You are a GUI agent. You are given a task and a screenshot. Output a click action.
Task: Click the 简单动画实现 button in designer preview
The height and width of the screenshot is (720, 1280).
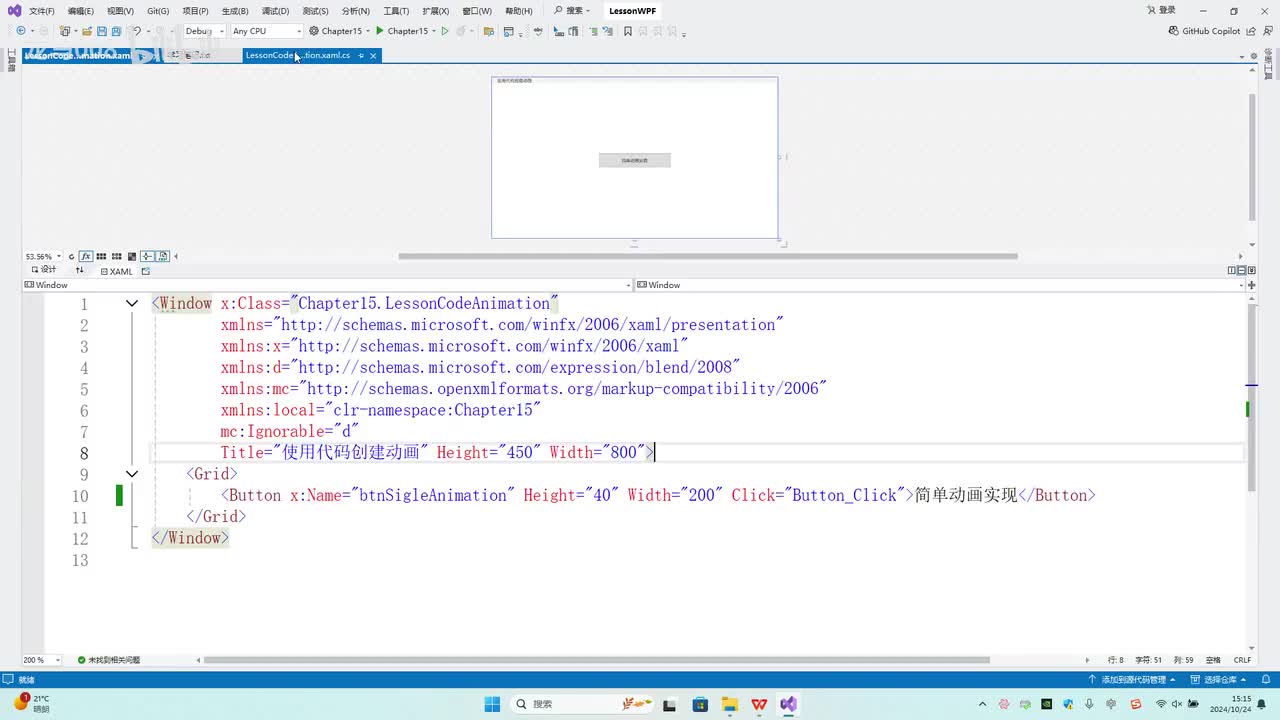coord(635,160)
